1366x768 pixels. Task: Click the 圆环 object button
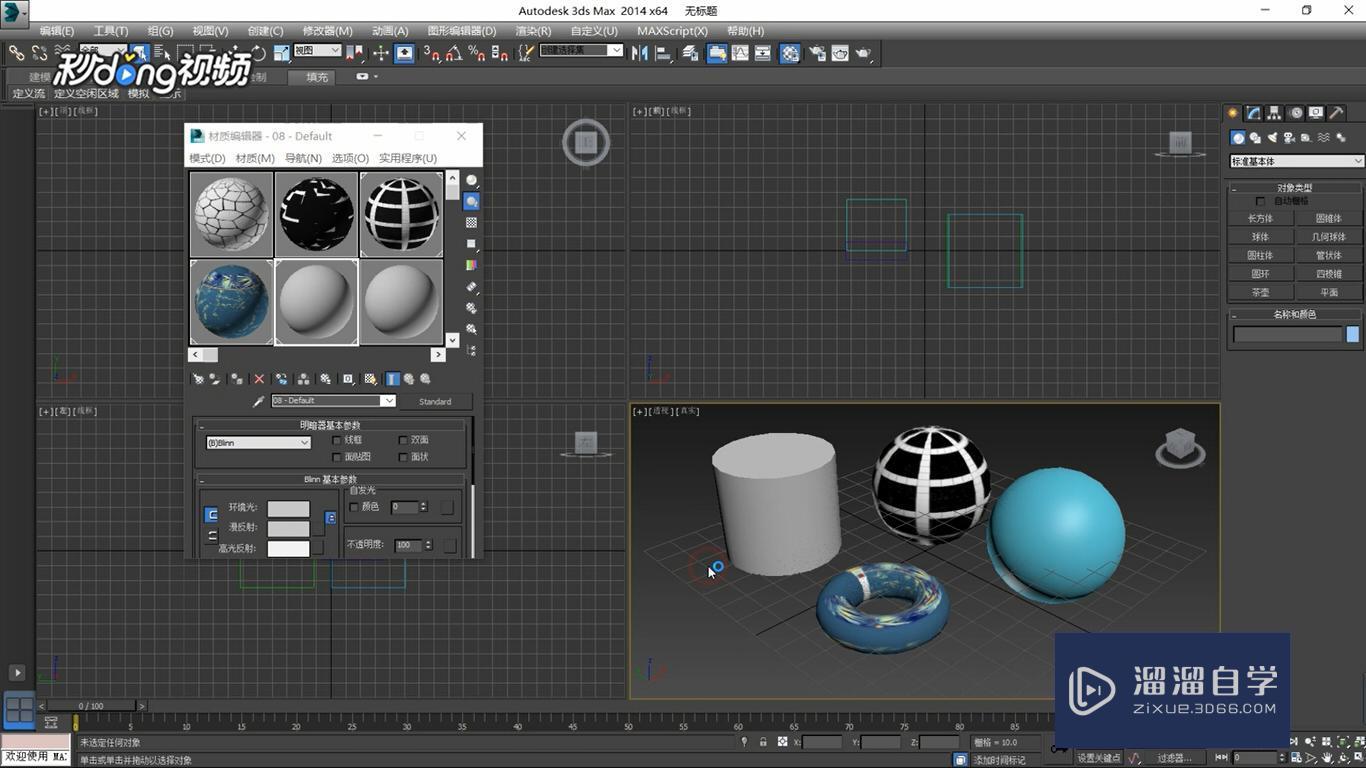[1260, 274]
